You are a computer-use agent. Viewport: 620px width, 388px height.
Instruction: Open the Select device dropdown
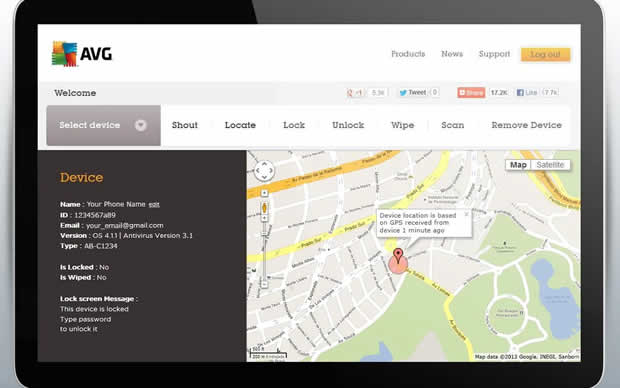pos(104,125)
